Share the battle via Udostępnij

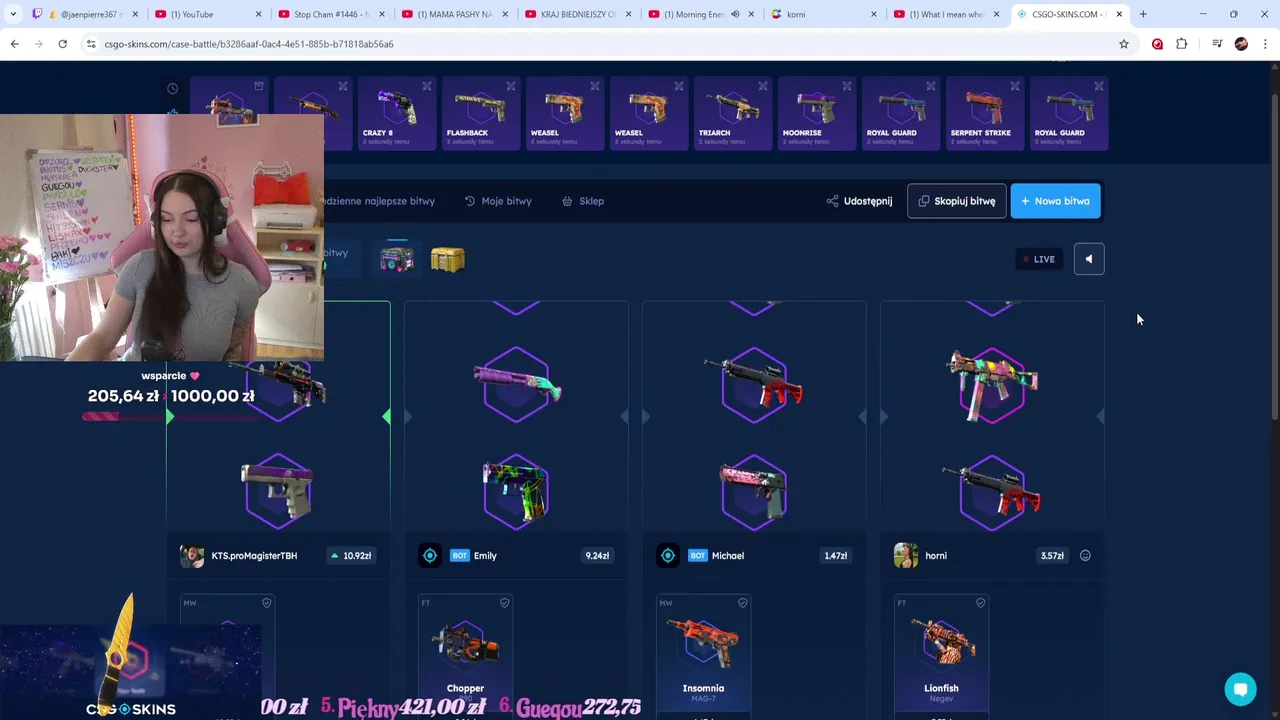(859, 201)
